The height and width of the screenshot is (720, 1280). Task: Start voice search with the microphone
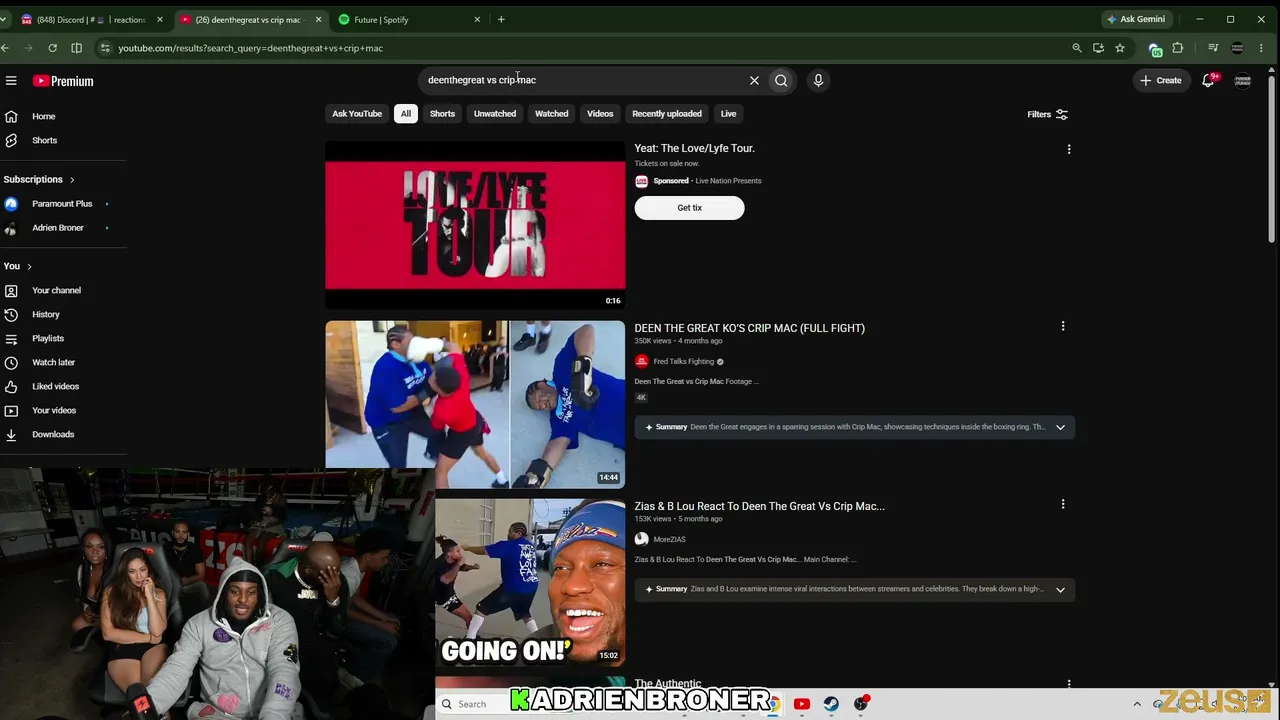[x=818, y=81]
